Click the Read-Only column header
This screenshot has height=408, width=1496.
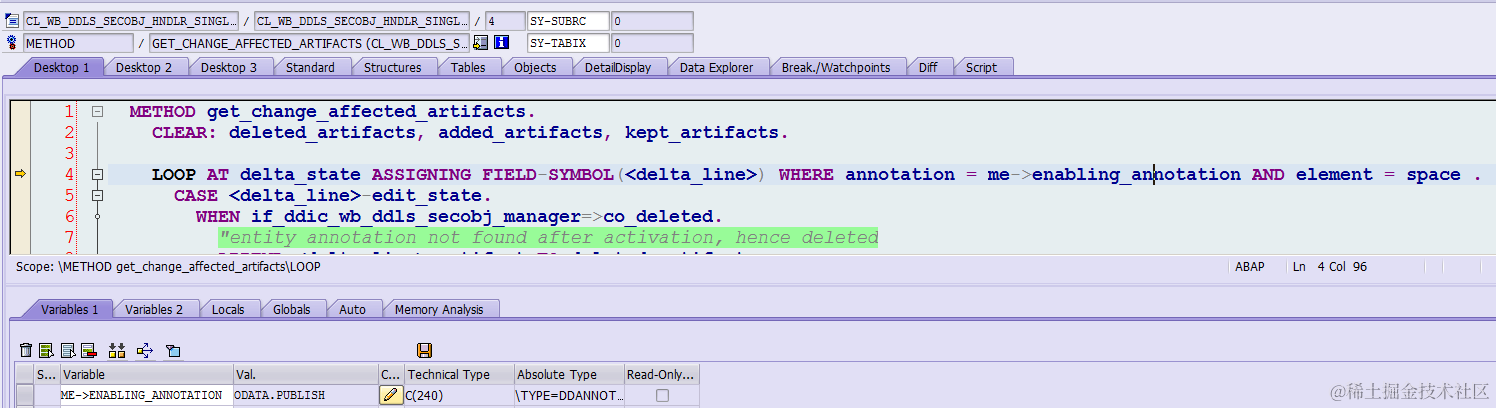click(x=661, y=375)
